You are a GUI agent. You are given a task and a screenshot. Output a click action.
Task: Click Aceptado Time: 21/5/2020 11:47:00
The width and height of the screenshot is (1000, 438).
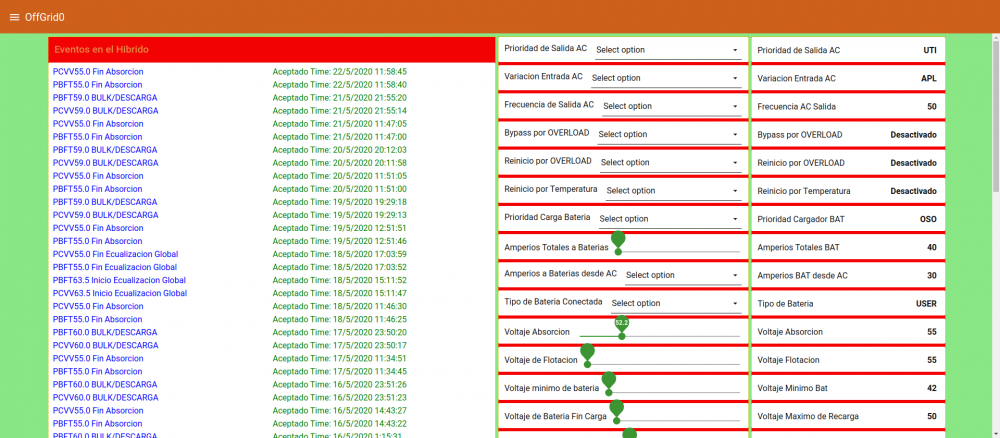339,136
